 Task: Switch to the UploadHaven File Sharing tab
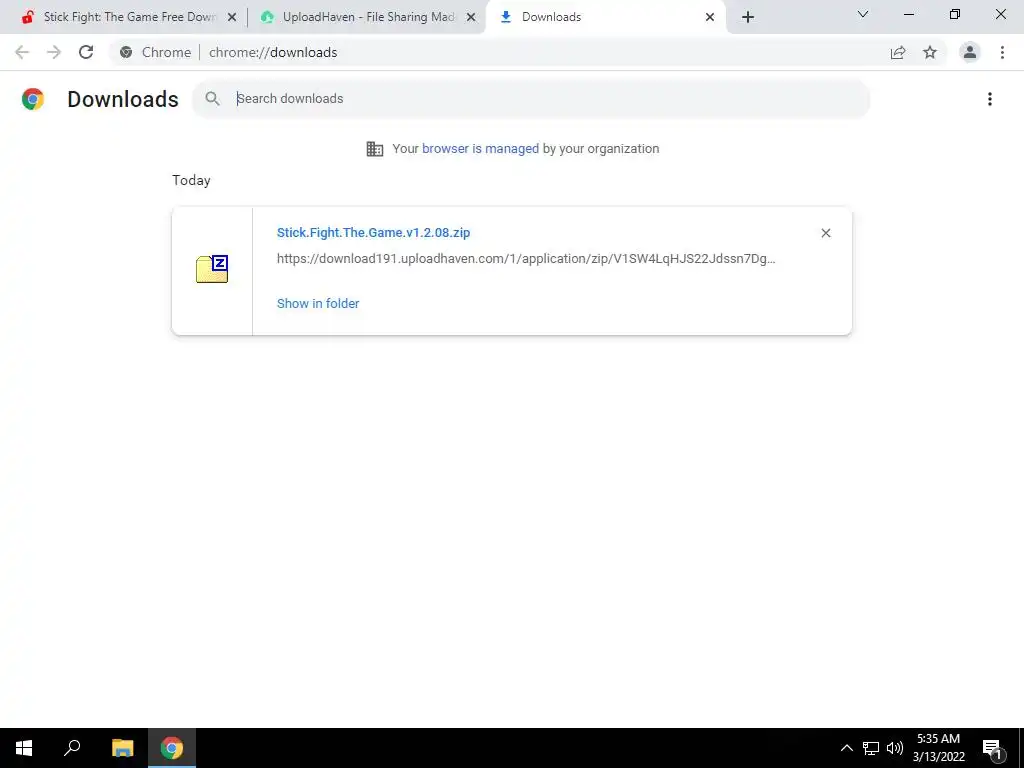tap(369, 17)
